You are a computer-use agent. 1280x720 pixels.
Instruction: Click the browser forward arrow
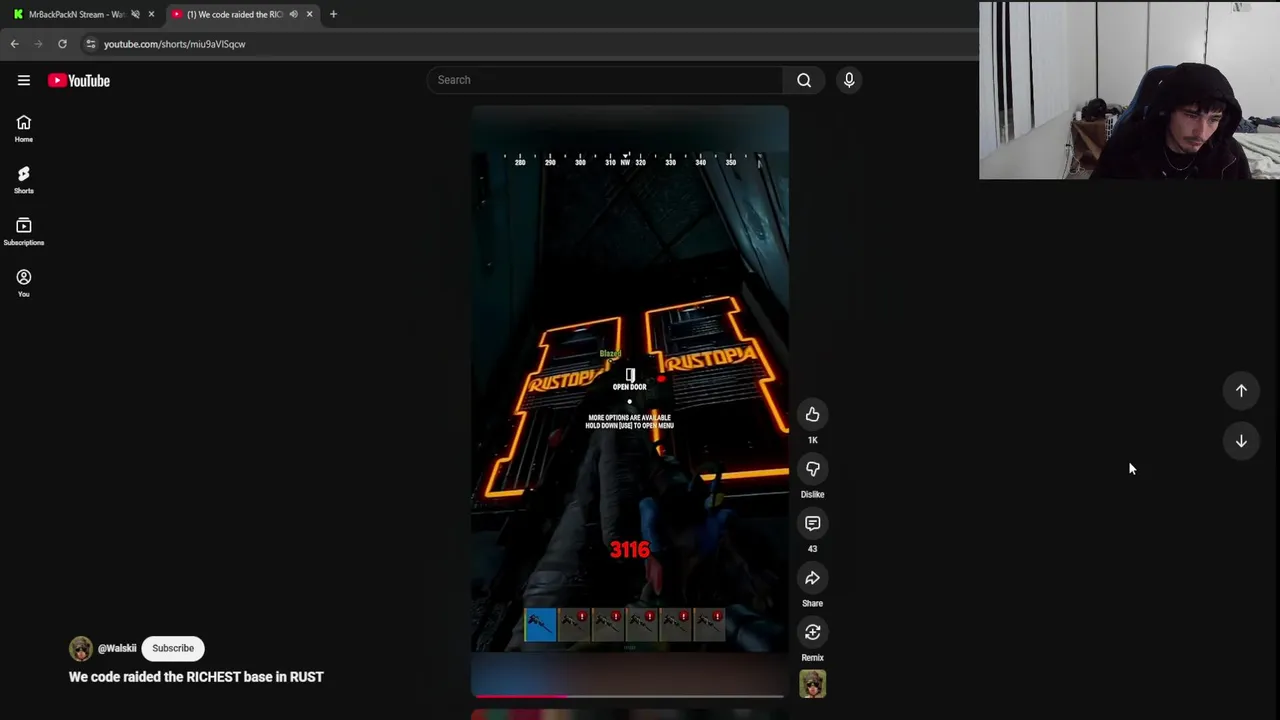point(38,44)
